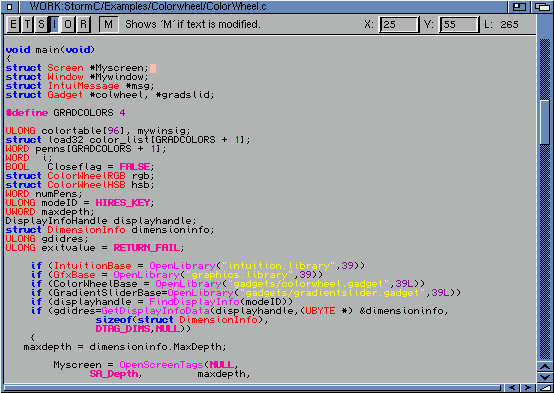Click the M modified indicator box
Image resolution: width=554 pixels, height=393 pixels.
tap(108, 24)
